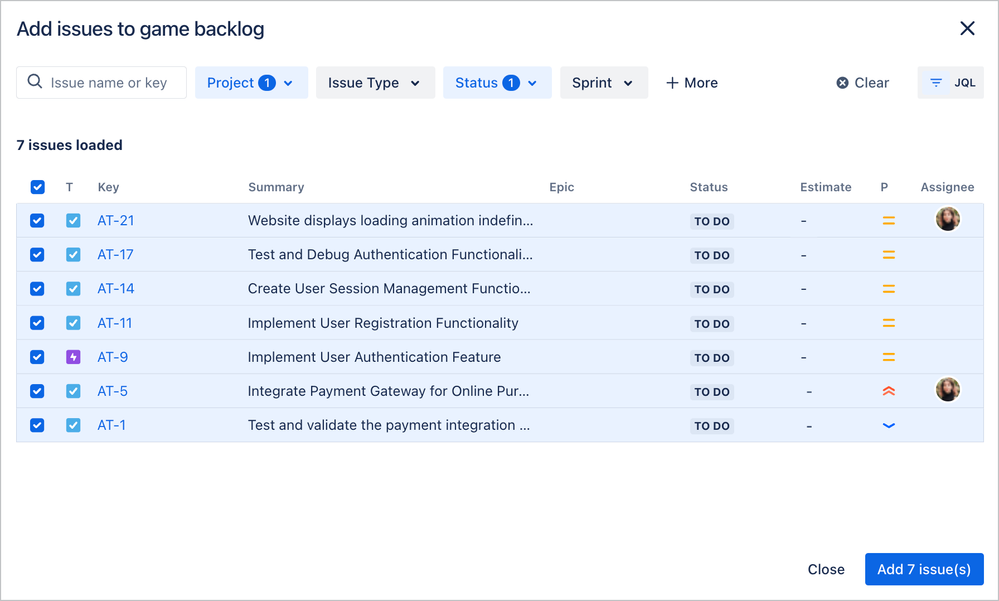The width and height of the screenshot is (999, 601).
Task: Click 'Create User Session Management' summary
Action: pyautogui.click(x=389, y=289)
